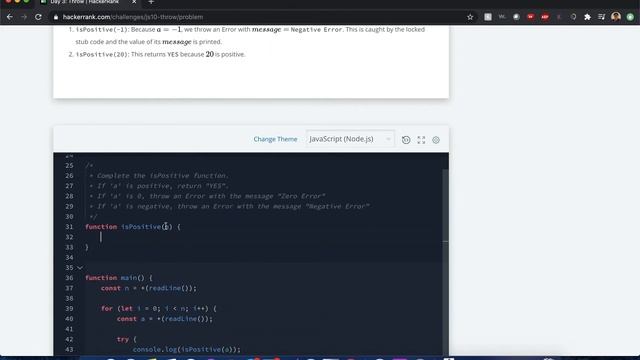
Task: Click 'const a = +(readLine());' on line 40
Action: click(x=164, y=319)
